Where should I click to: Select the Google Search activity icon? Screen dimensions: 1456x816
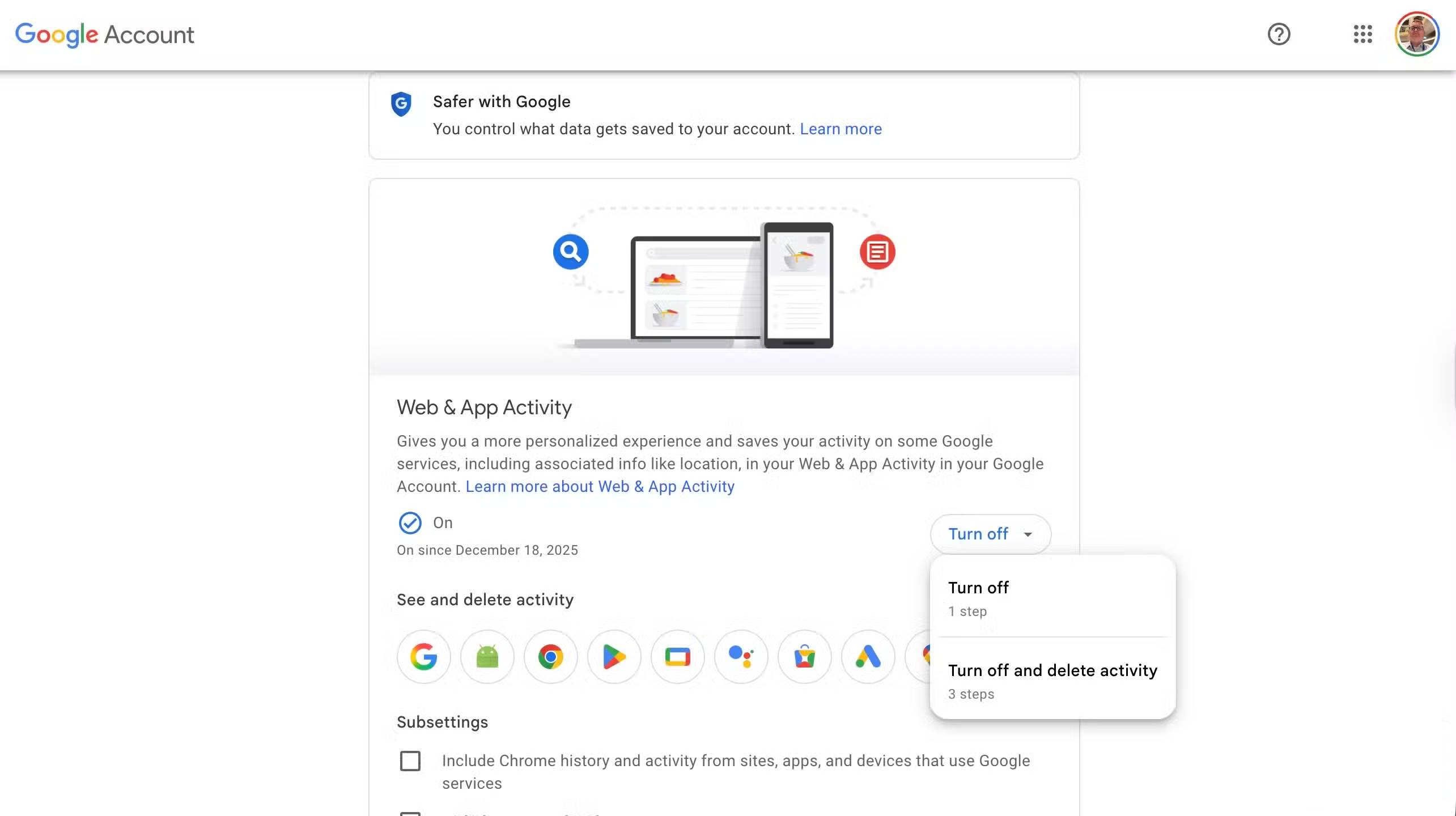click(423, 656)
